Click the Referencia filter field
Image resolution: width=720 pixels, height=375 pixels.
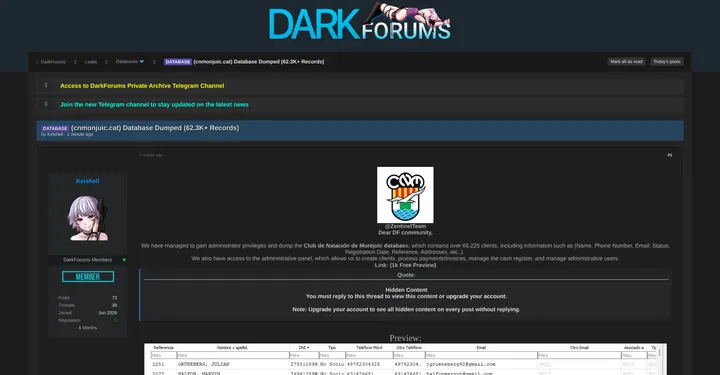click(x=163, y=356)
